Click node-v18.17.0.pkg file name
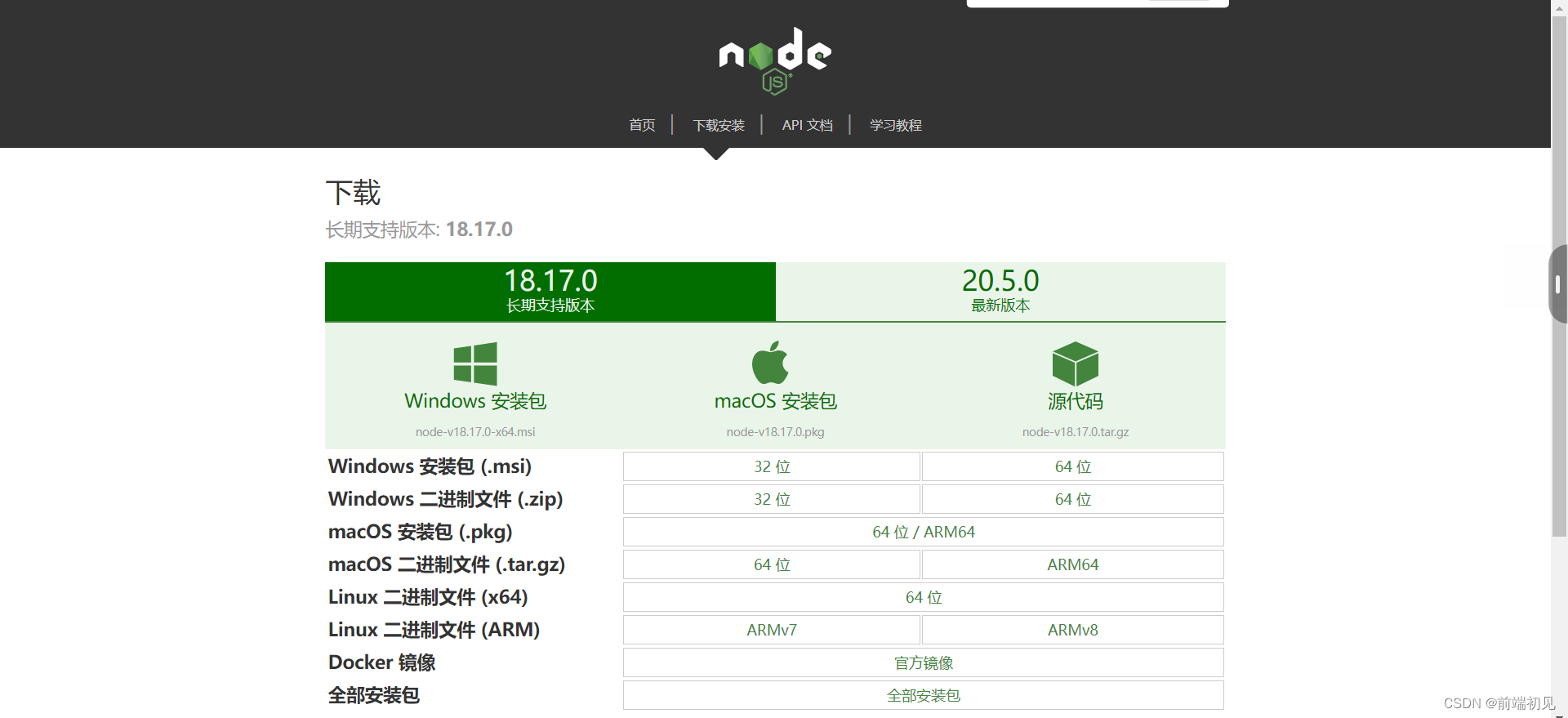1568x718 pixels. pyautogui.click(x=775, y=432)
